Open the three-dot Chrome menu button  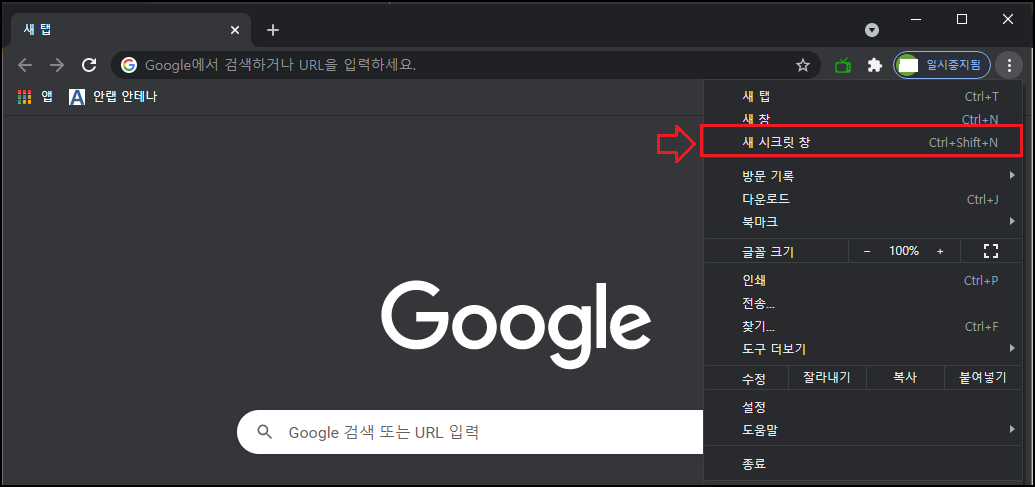pos(1009,65)
